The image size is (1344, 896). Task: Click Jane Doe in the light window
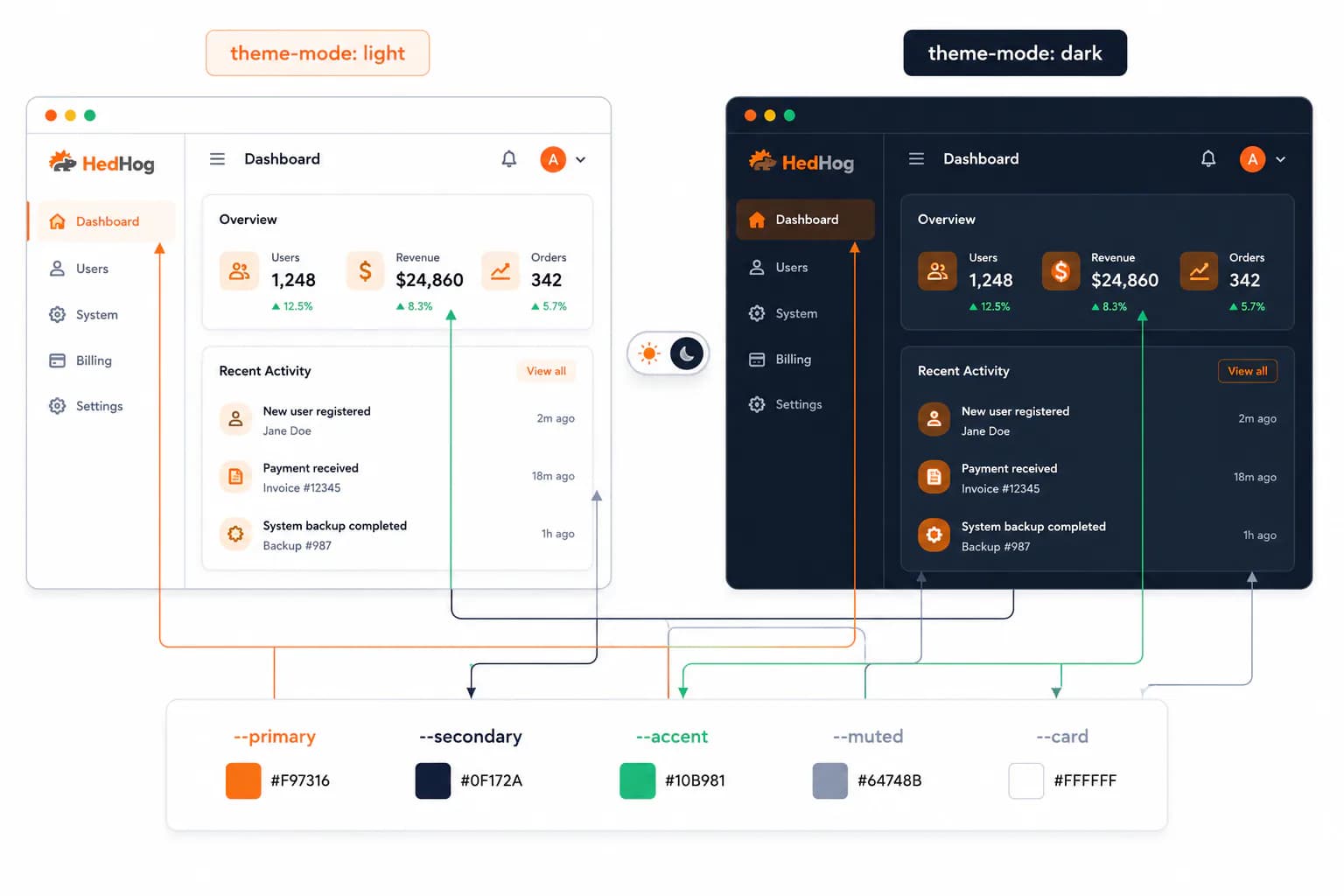(x=287, y=430)
